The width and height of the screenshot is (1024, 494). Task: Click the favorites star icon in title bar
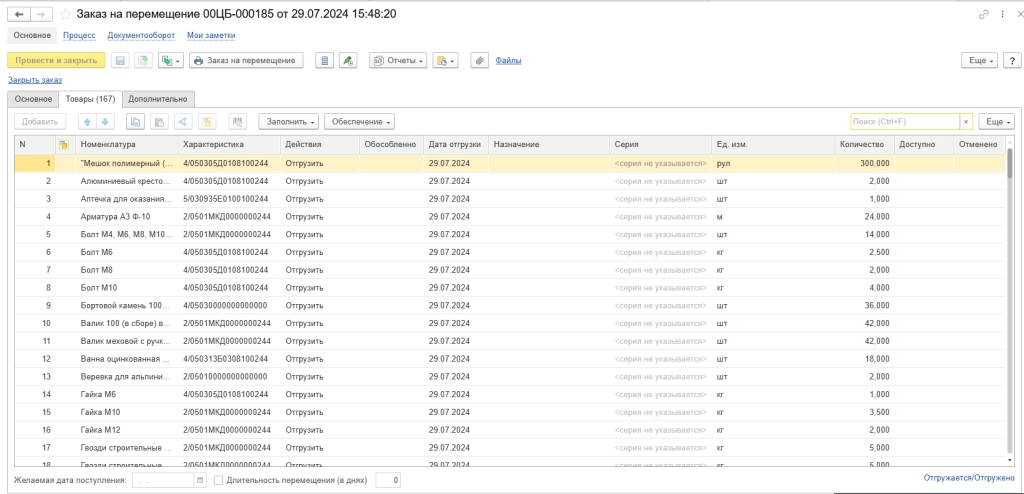(65, 15)
